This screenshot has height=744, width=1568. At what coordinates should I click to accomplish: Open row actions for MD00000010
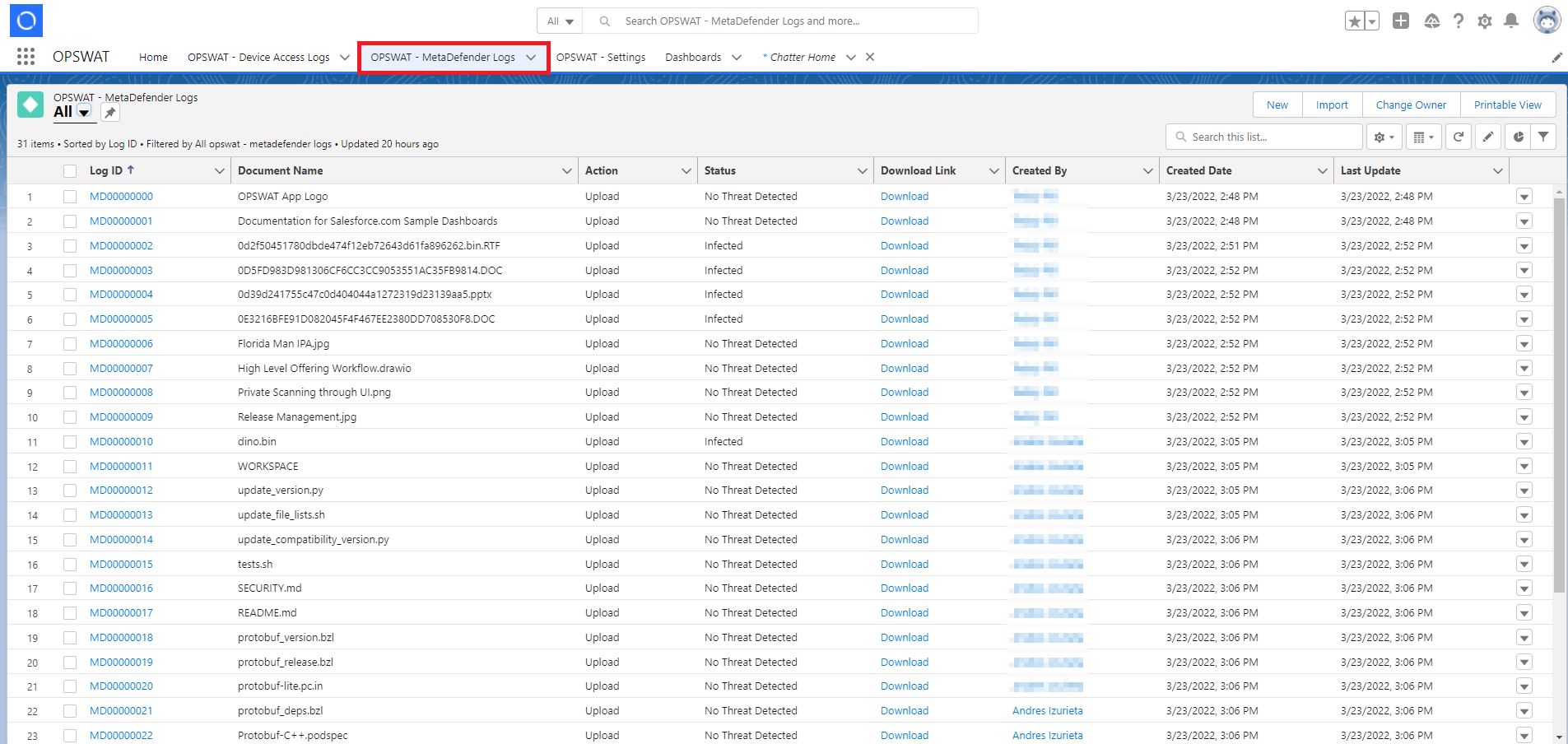(1524, 442)
